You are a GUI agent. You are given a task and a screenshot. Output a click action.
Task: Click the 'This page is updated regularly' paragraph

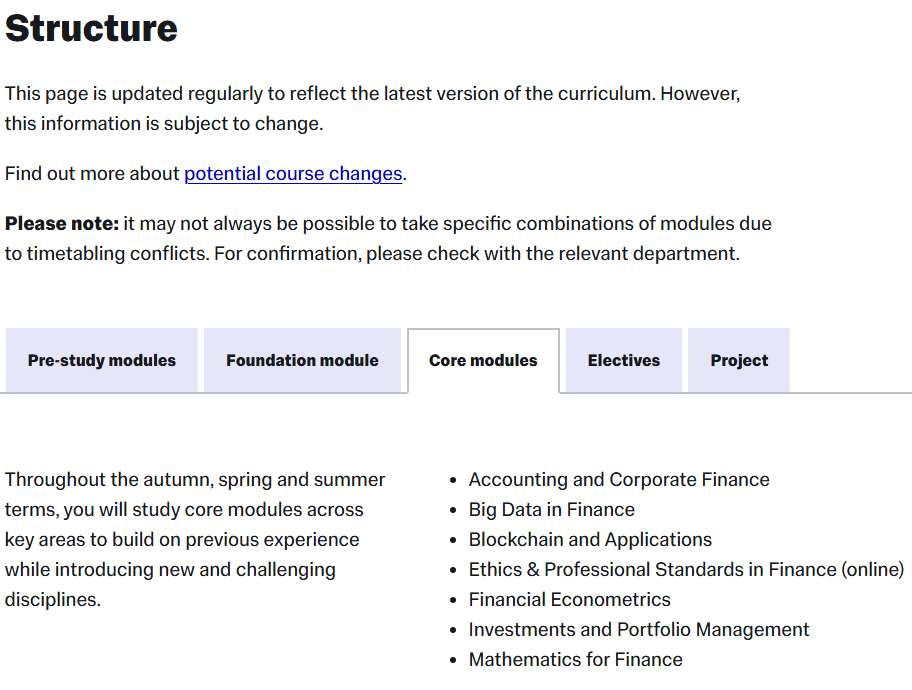372,94
